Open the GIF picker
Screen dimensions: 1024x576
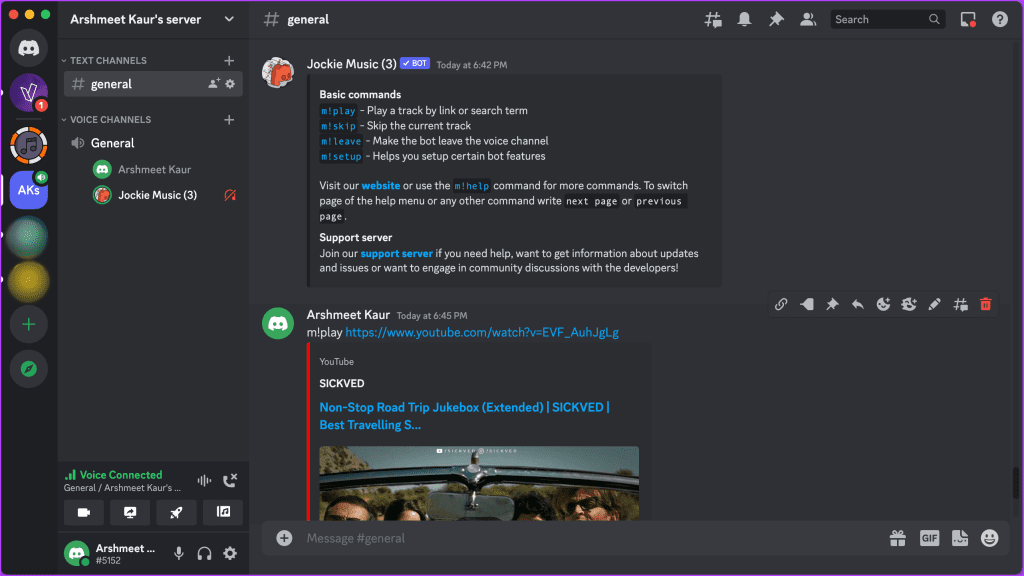click(929, 538)
